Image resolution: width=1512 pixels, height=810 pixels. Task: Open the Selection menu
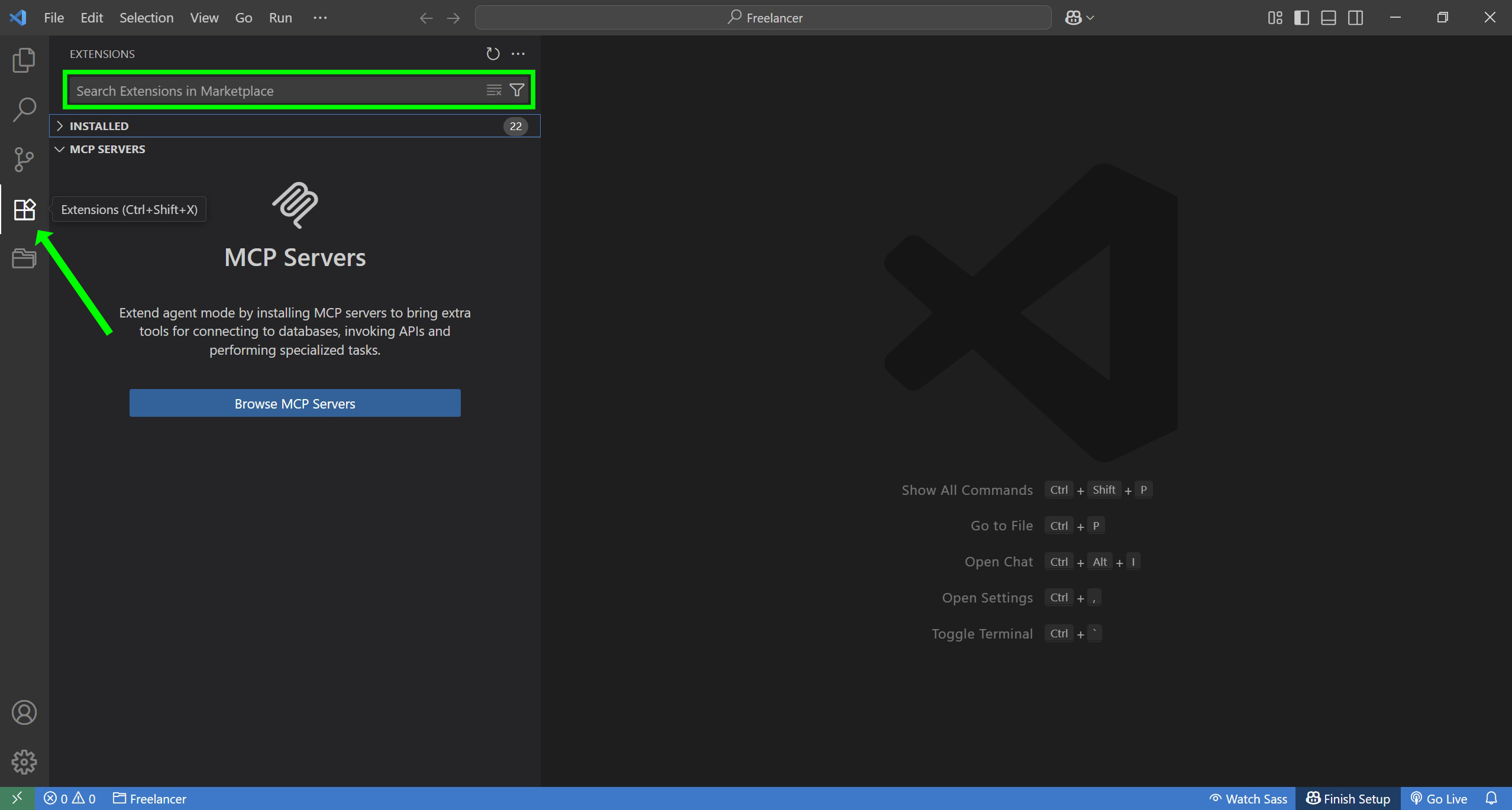[146, 18]
